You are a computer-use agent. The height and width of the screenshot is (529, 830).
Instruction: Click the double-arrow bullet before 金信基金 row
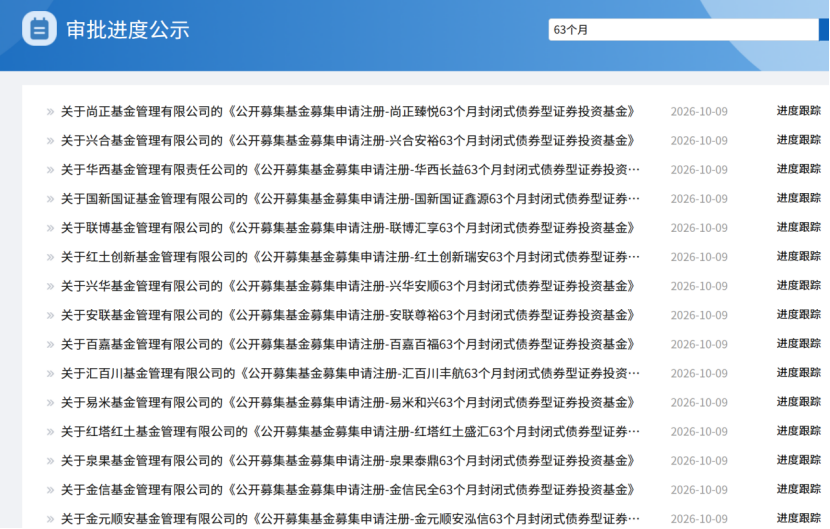[50, 490]
